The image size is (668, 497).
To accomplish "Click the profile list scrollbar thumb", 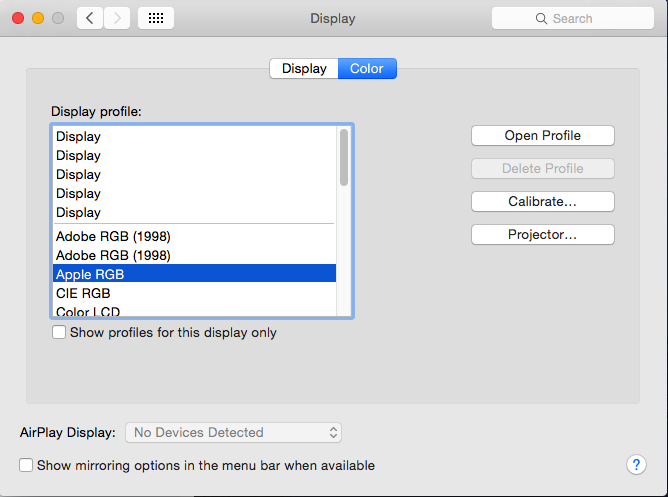I will pyautogui.click(x=344, y=158).
